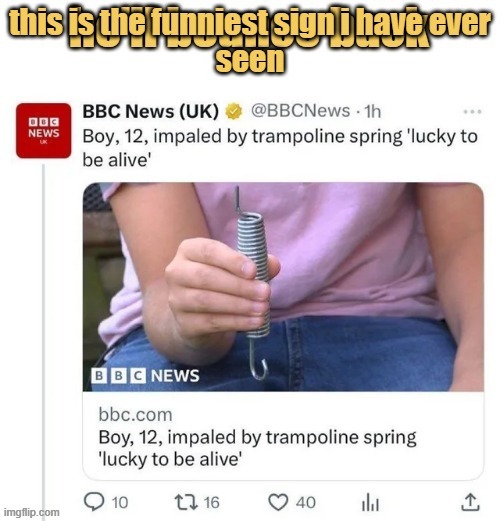Click the @BBCNews handle
The image size is (500, 521).
[300, 111]
